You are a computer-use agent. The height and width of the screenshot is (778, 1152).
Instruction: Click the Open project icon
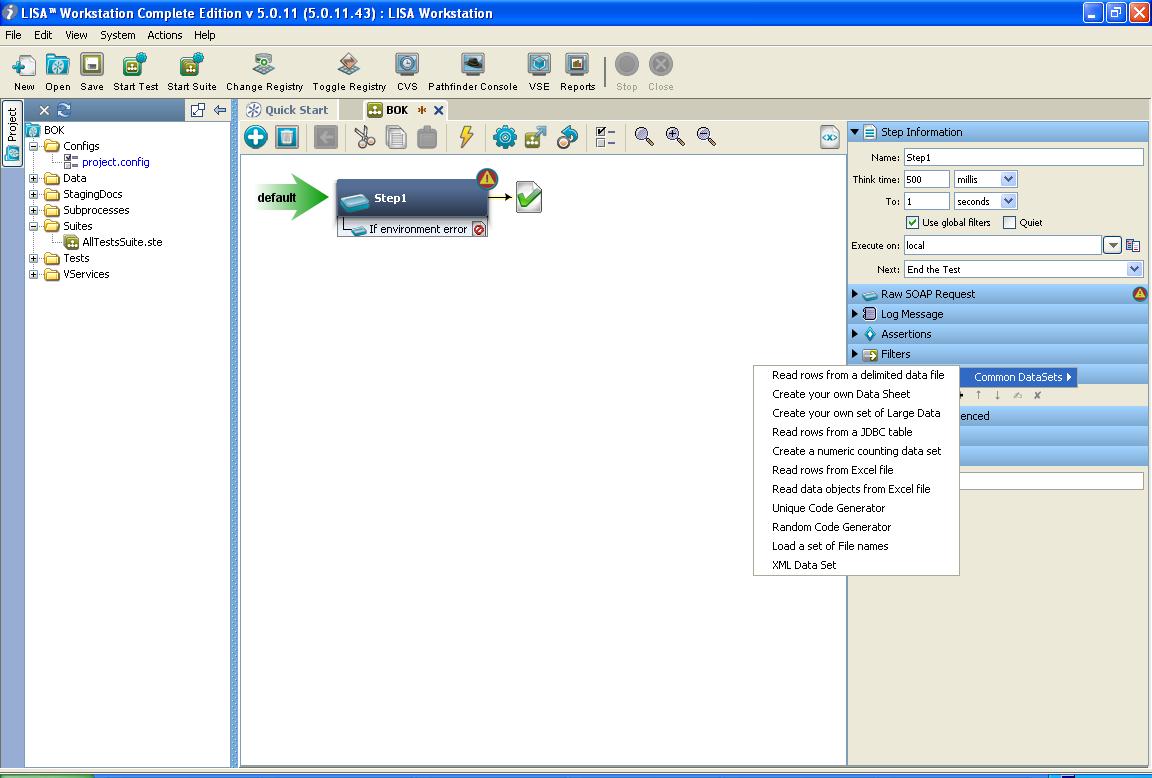click(57, 65)
